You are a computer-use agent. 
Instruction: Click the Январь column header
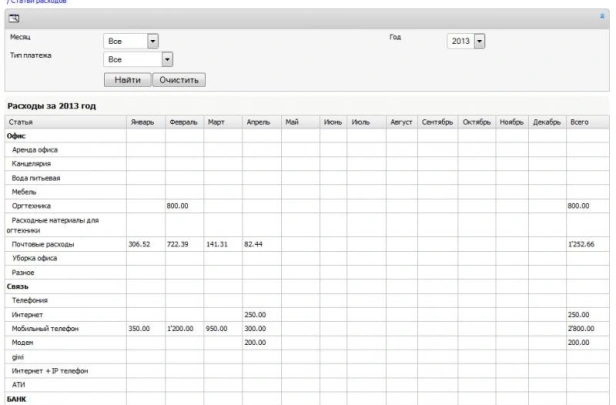tap(142, 121)
